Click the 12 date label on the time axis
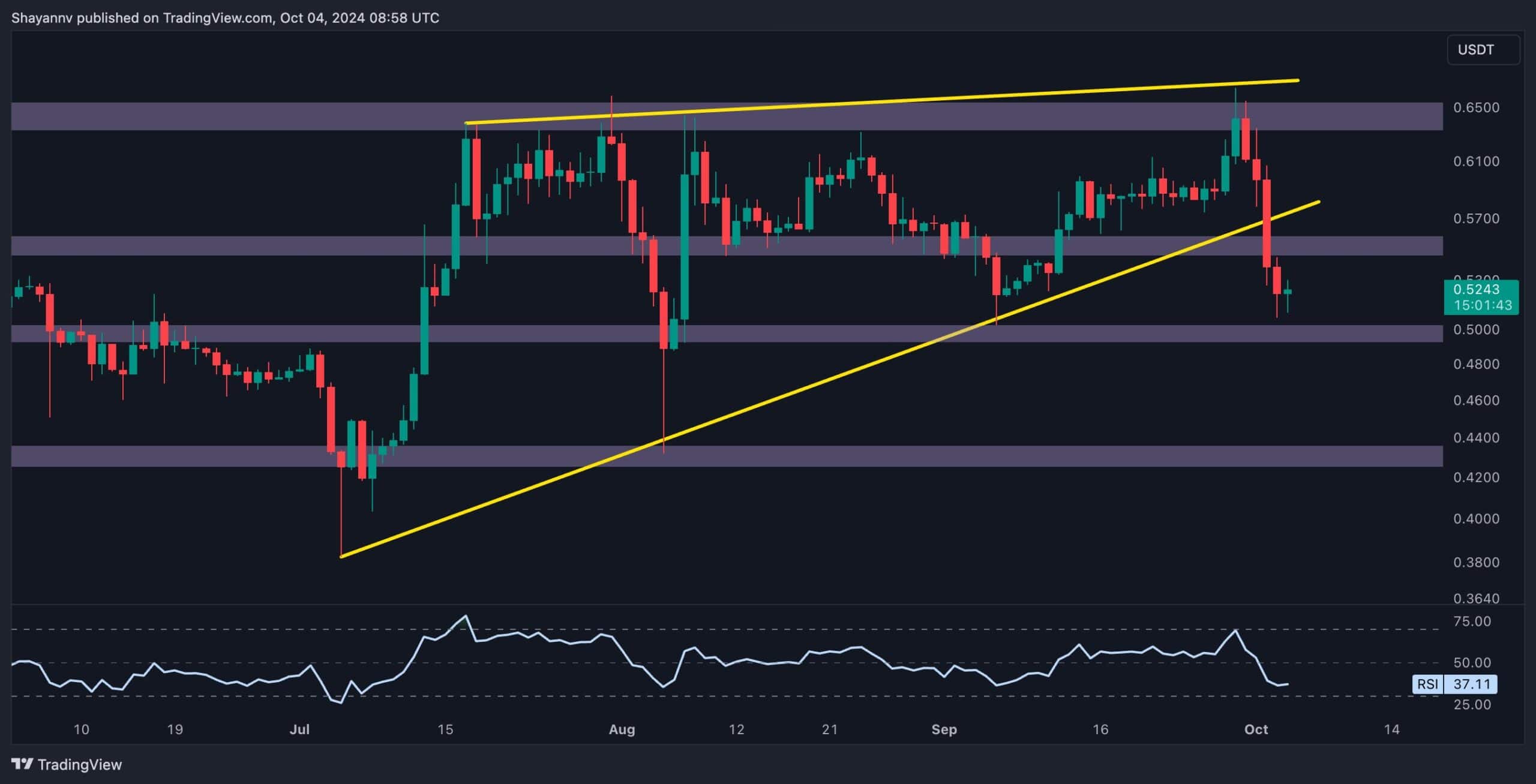Screen dimensions: 1536x784 (x=736, y=729)
